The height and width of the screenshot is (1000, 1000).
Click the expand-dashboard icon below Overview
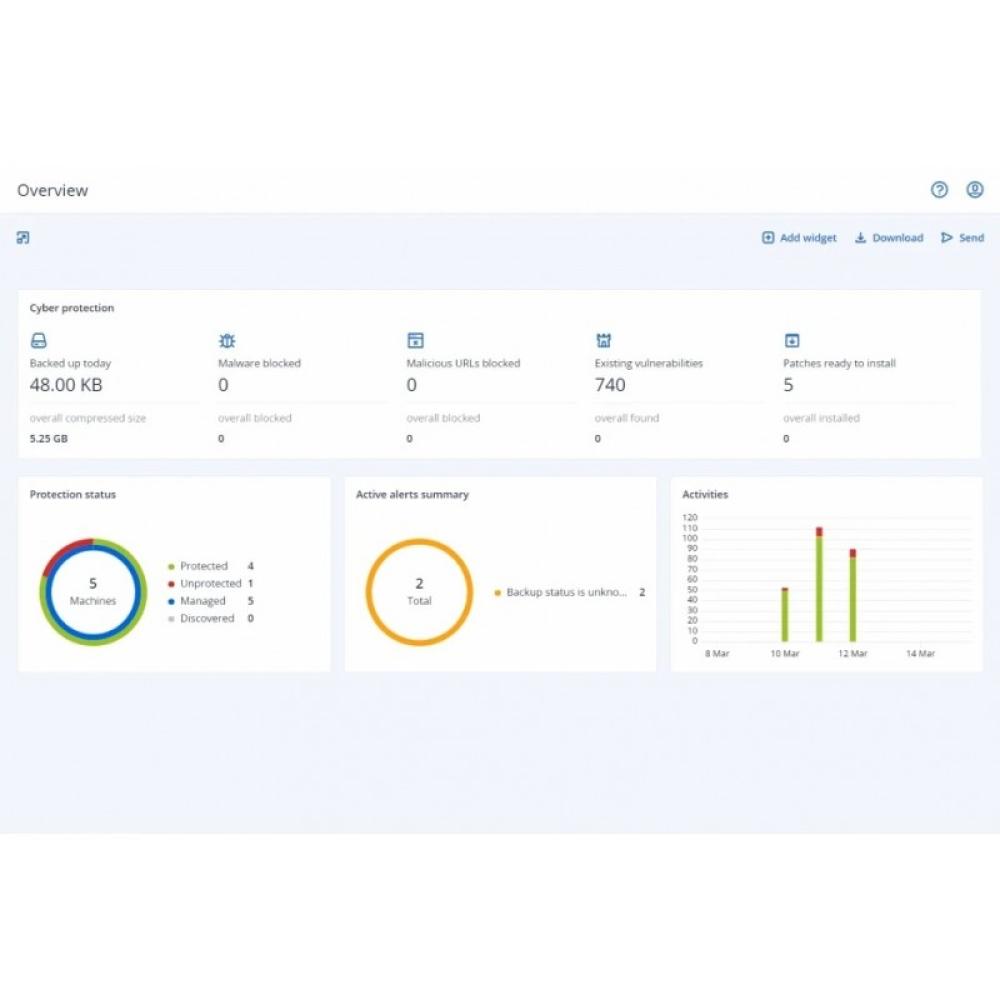point(22,237)
